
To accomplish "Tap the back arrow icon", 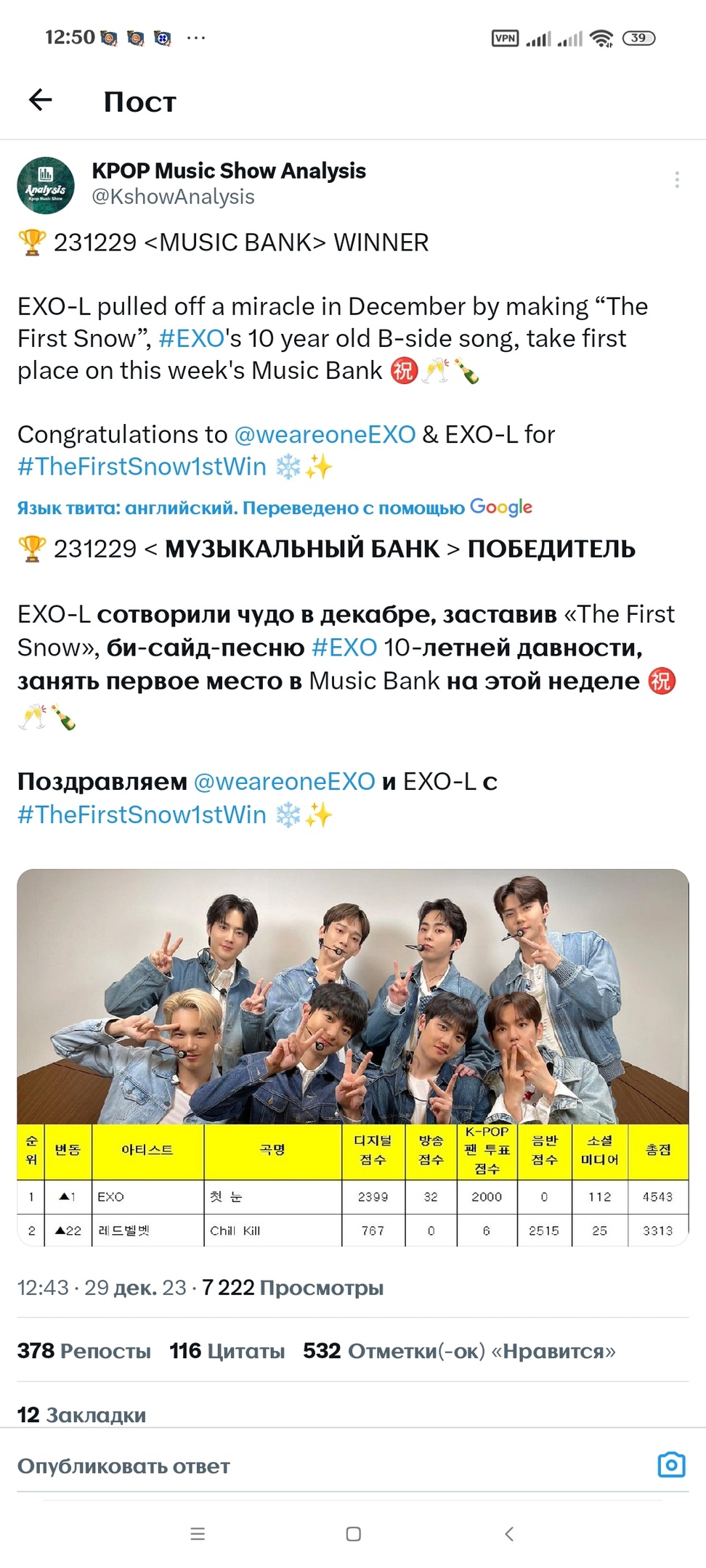I will pos(41,100).
